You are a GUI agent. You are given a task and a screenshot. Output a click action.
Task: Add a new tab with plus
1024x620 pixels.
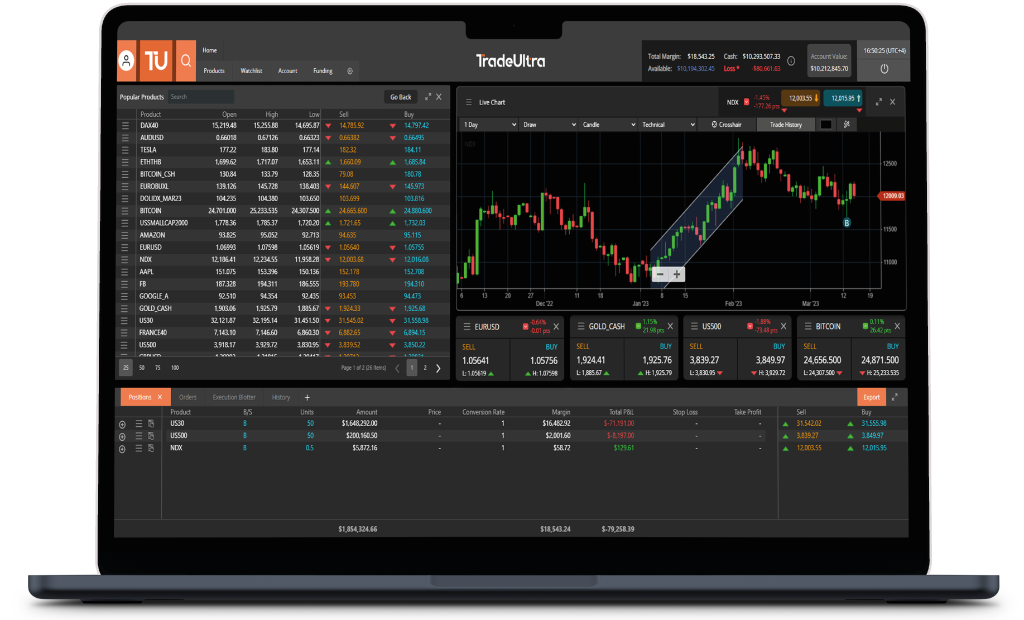(307, 397)
